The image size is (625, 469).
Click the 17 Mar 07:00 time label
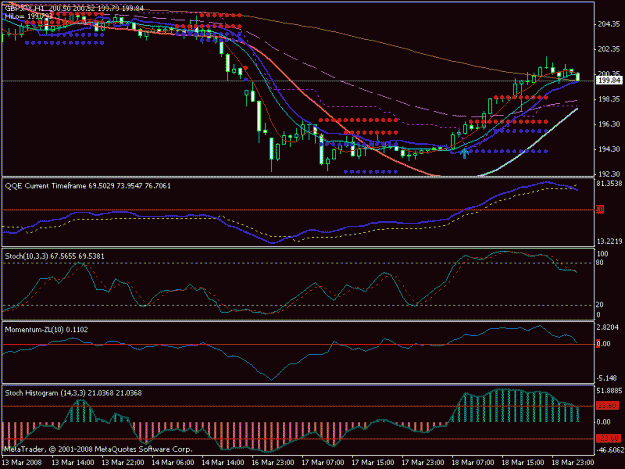(323, 463)
